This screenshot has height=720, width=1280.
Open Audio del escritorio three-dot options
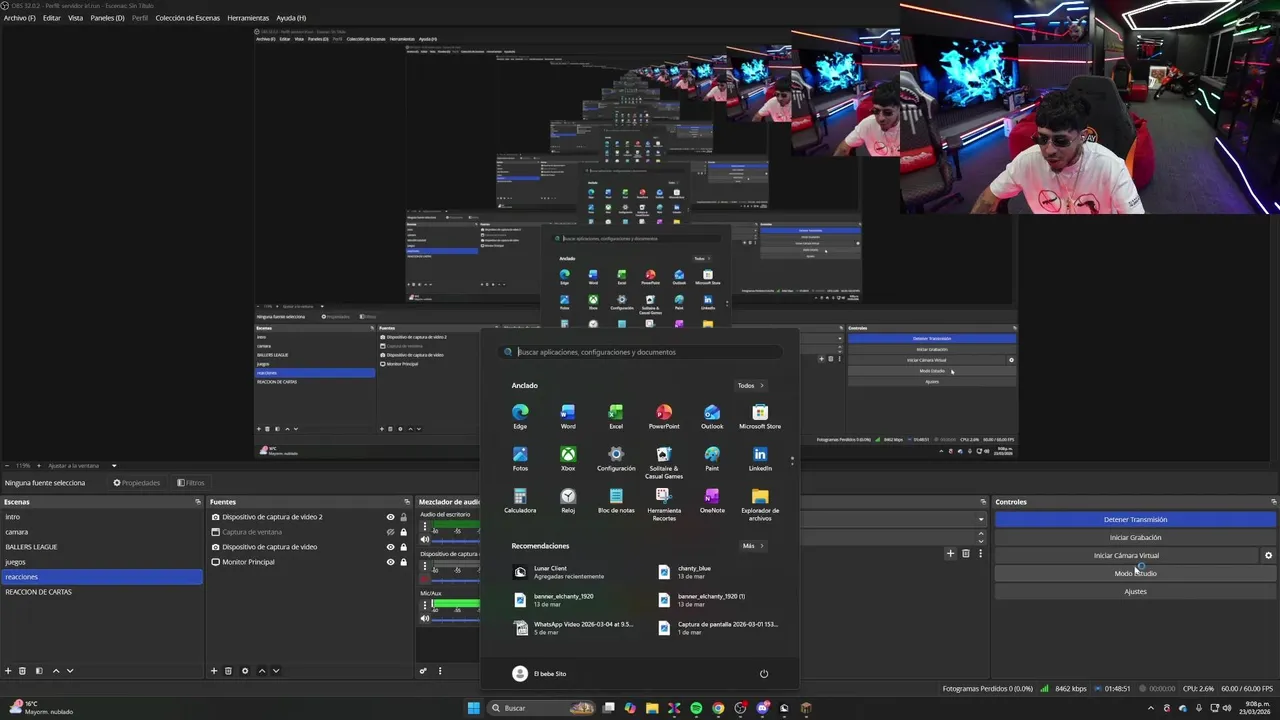coord(425,526)
